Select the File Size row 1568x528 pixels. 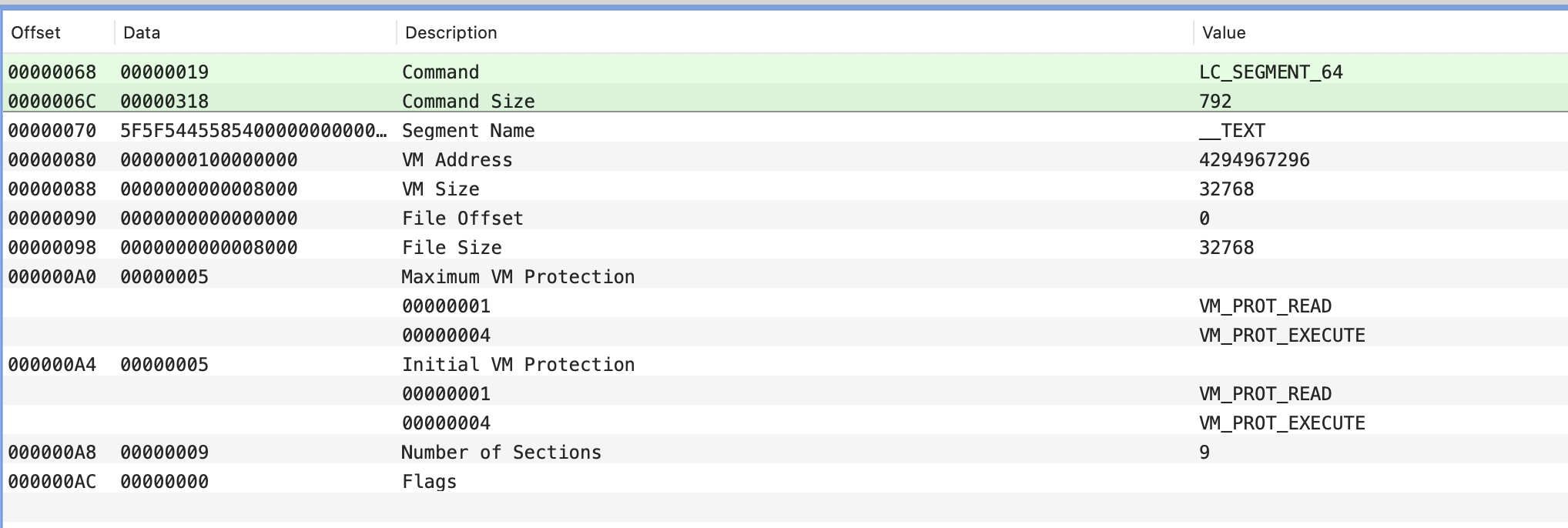click(x=786, y=248)
